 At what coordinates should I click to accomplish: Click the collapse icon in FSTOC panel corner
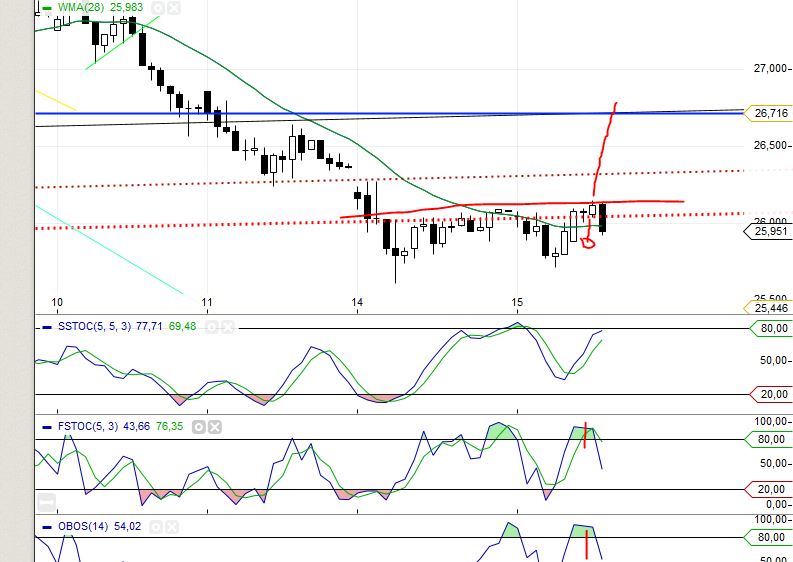pyautogui.click(x=46, y=503)
